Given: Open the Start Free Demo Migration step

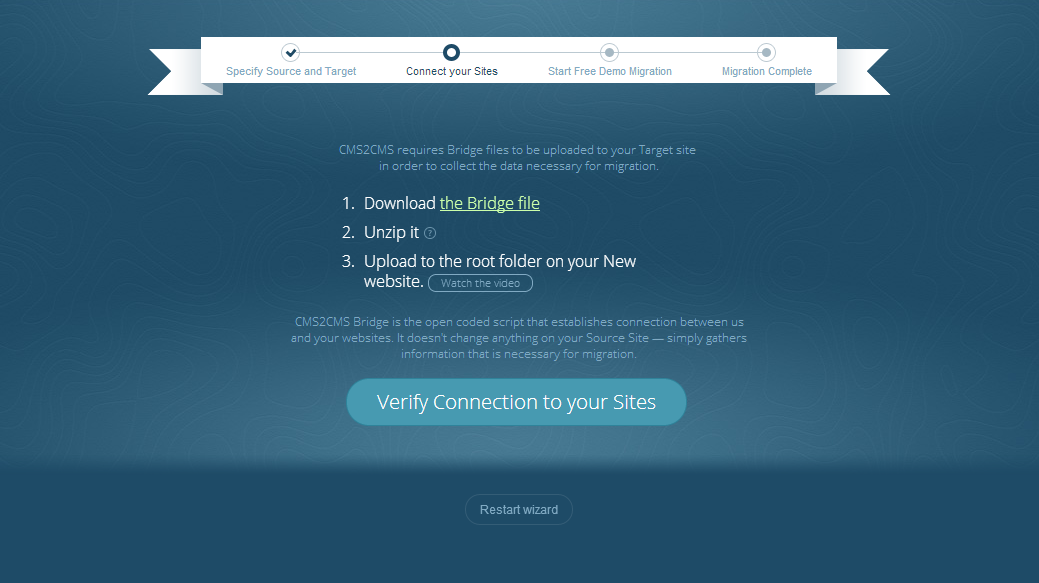Looking at the screenshot, I should coord(610,71).
